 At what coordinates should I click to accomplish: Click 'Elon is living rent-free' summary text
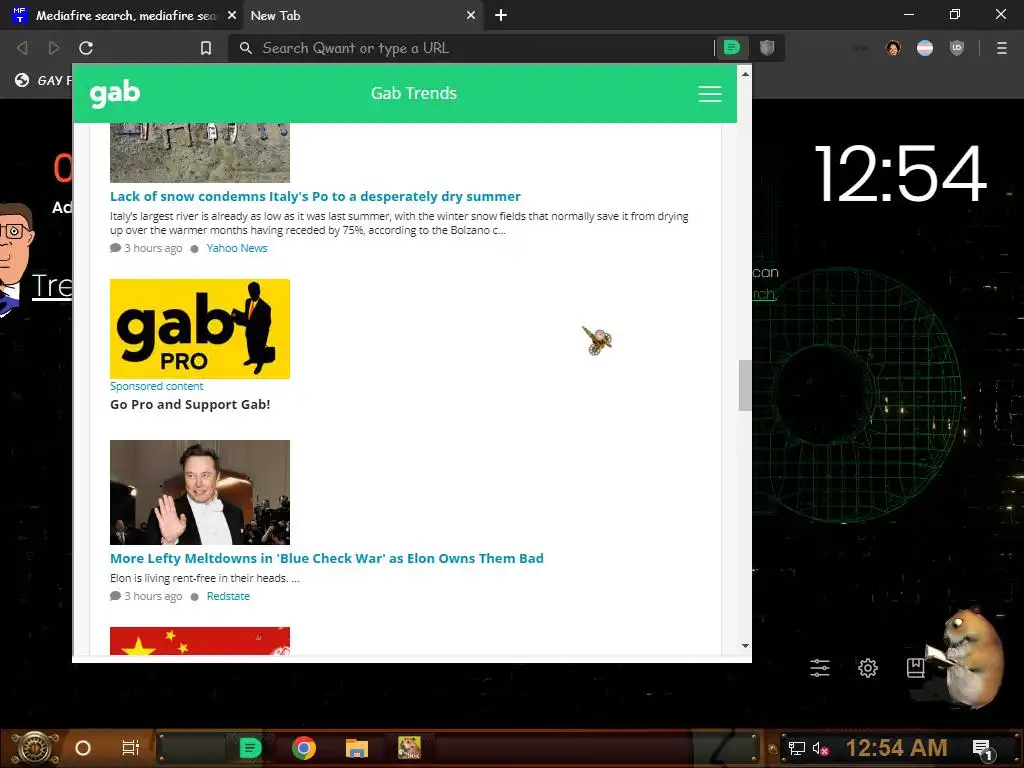(204, 578)
